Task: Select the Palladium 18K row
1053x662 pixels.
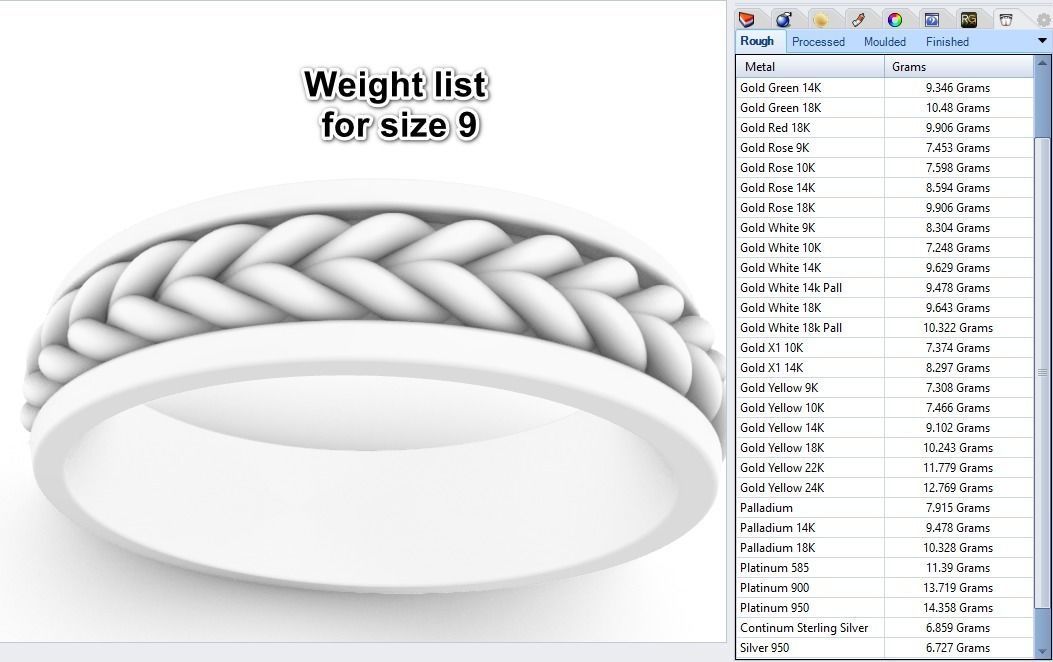Action: point(884,548)
